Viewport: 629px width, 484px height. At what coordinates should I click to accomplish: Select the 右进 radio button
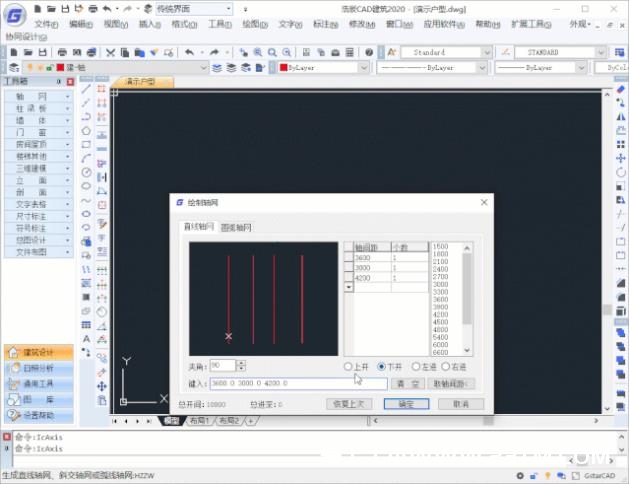pos(446,367)
